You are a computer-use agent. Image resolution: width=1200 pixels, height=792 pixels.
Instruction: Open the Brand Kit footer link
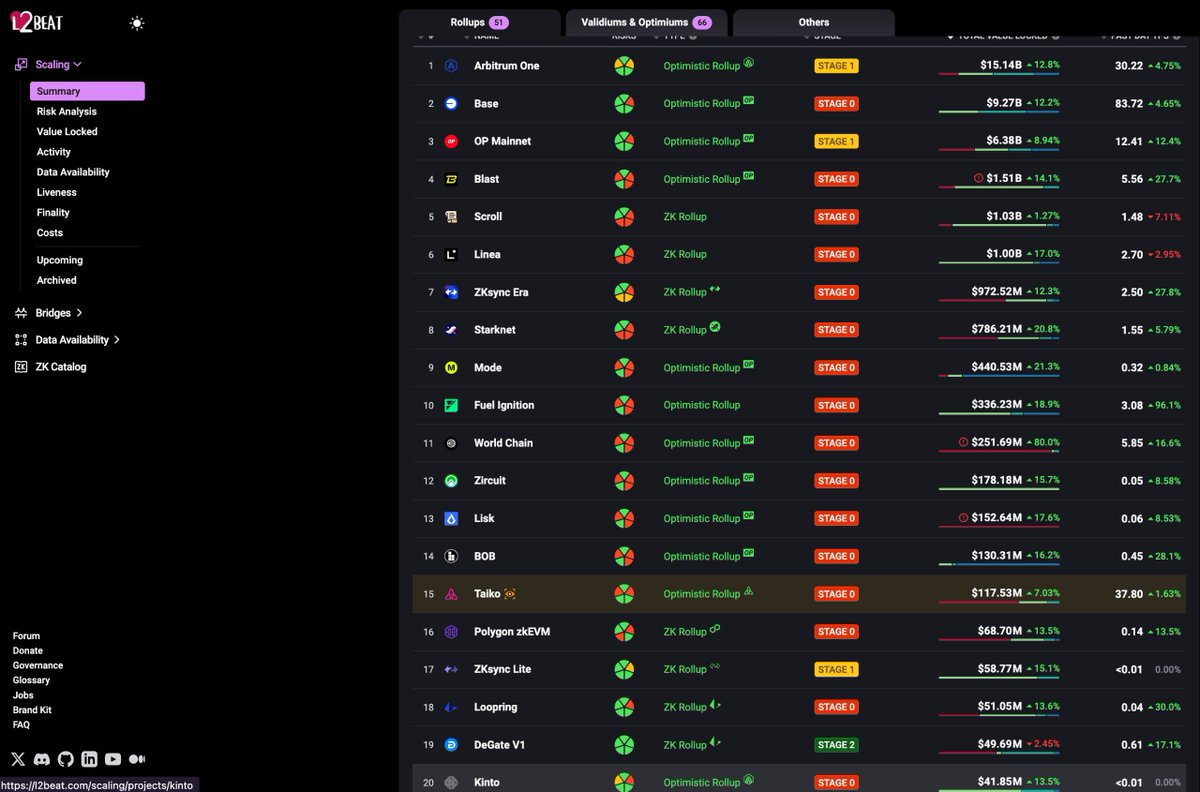coord(32,710)
